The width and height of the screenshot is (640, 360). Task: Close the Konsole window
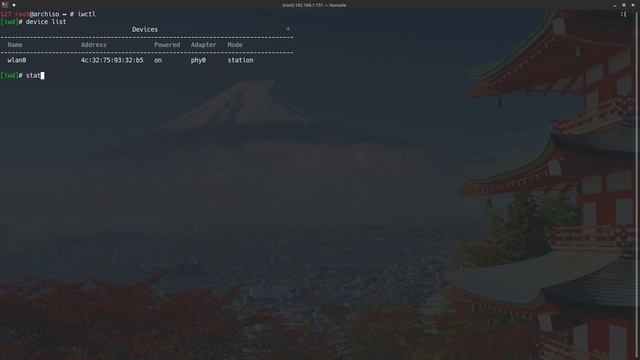point(633,5)
